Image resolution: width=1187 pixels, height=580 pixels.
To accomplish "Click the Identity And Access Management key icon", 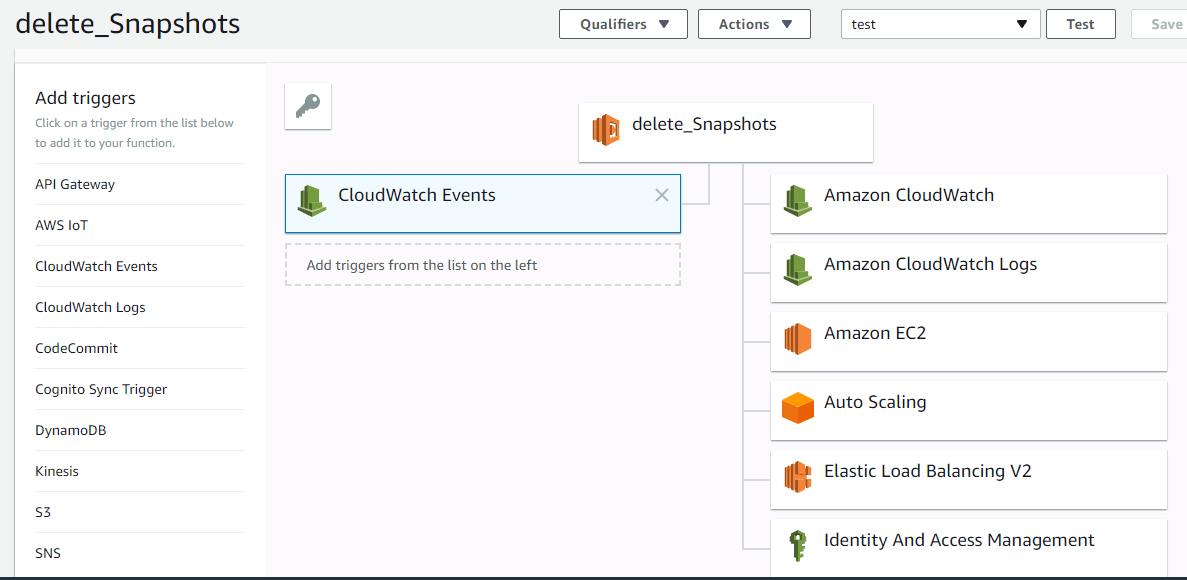I will (x=797, y=546).
